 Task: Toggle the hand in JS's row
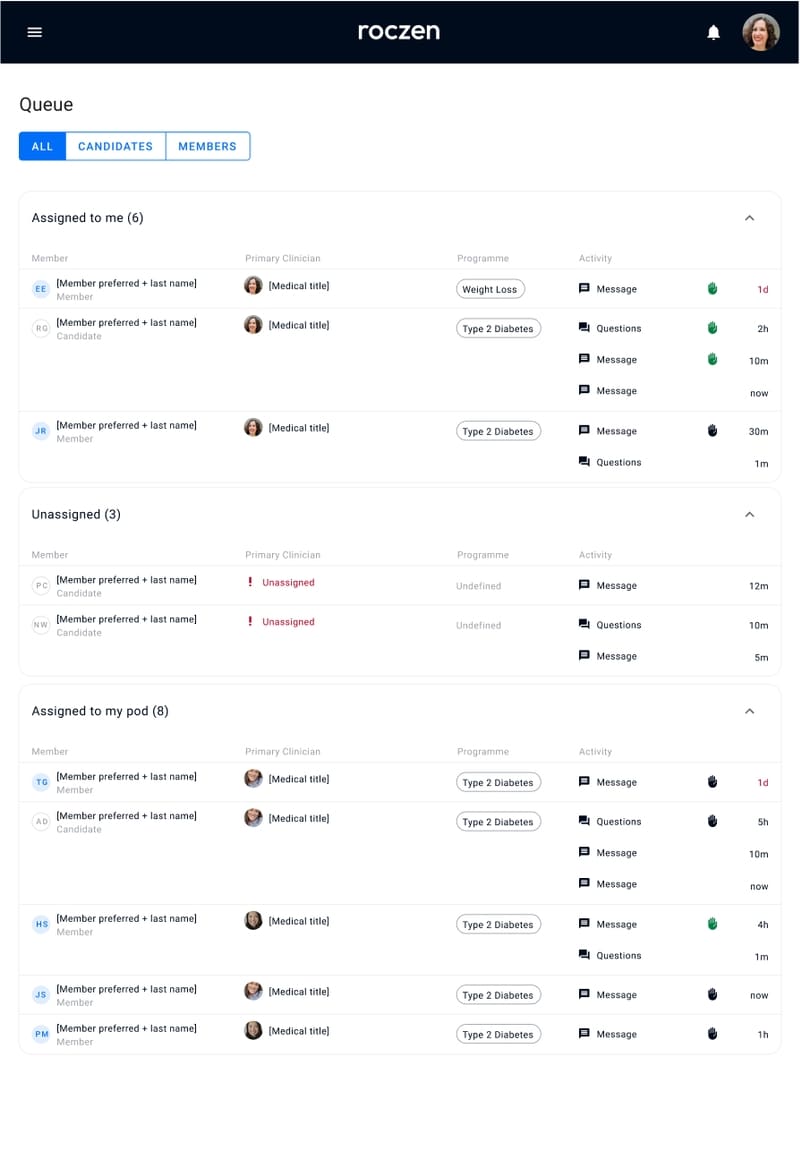point(713,995)
